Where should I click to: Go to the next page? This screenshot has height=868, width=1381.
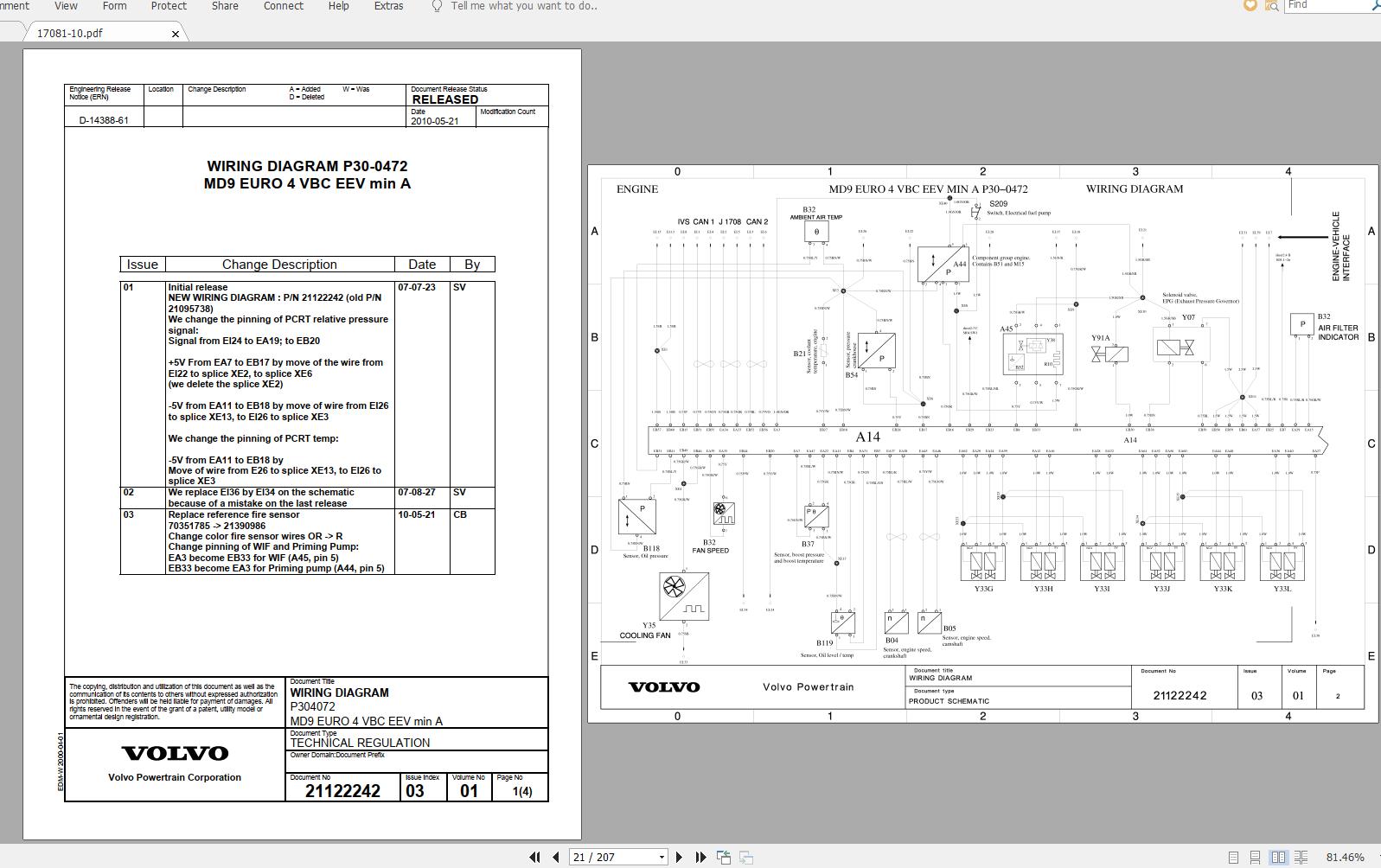tap(679, 857)
